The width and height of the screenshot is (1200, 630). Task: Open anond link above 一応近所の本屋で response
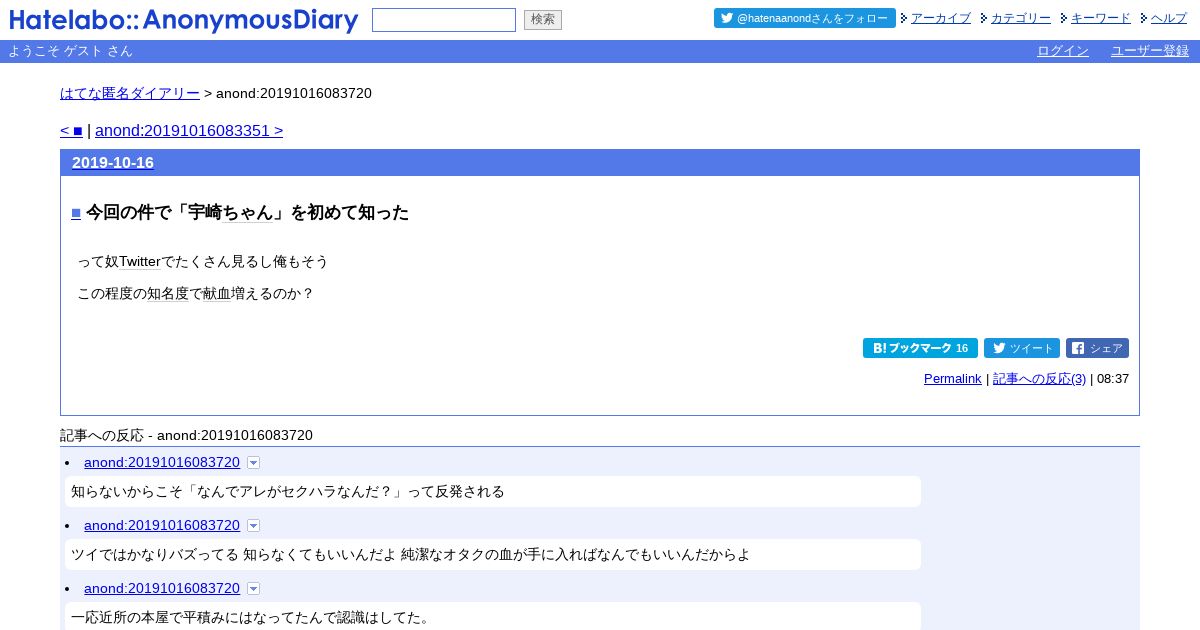(x=162, y=588)
